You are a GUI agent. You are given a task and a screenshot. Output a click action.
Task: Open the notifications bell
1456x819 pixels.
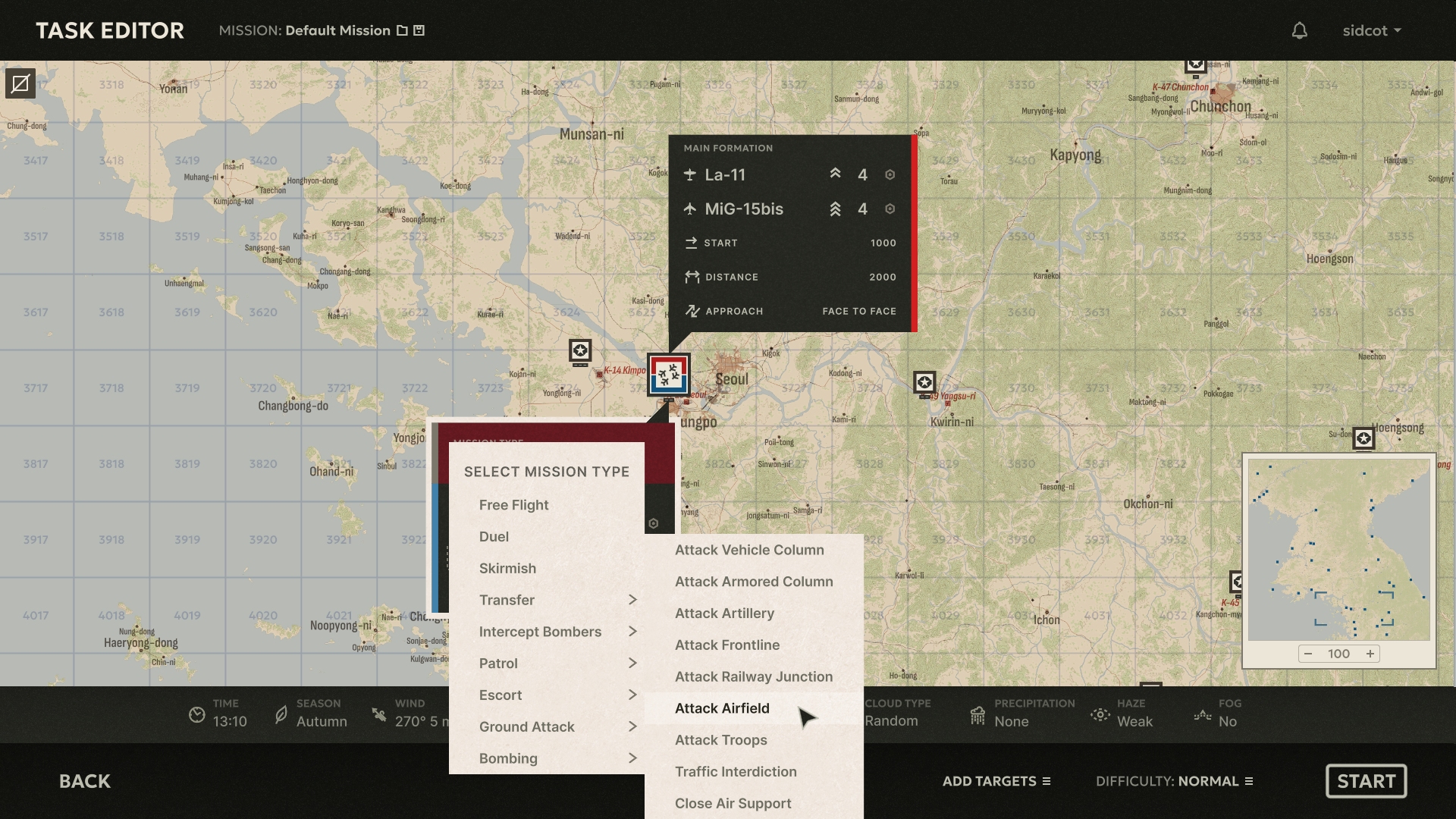1300,31
